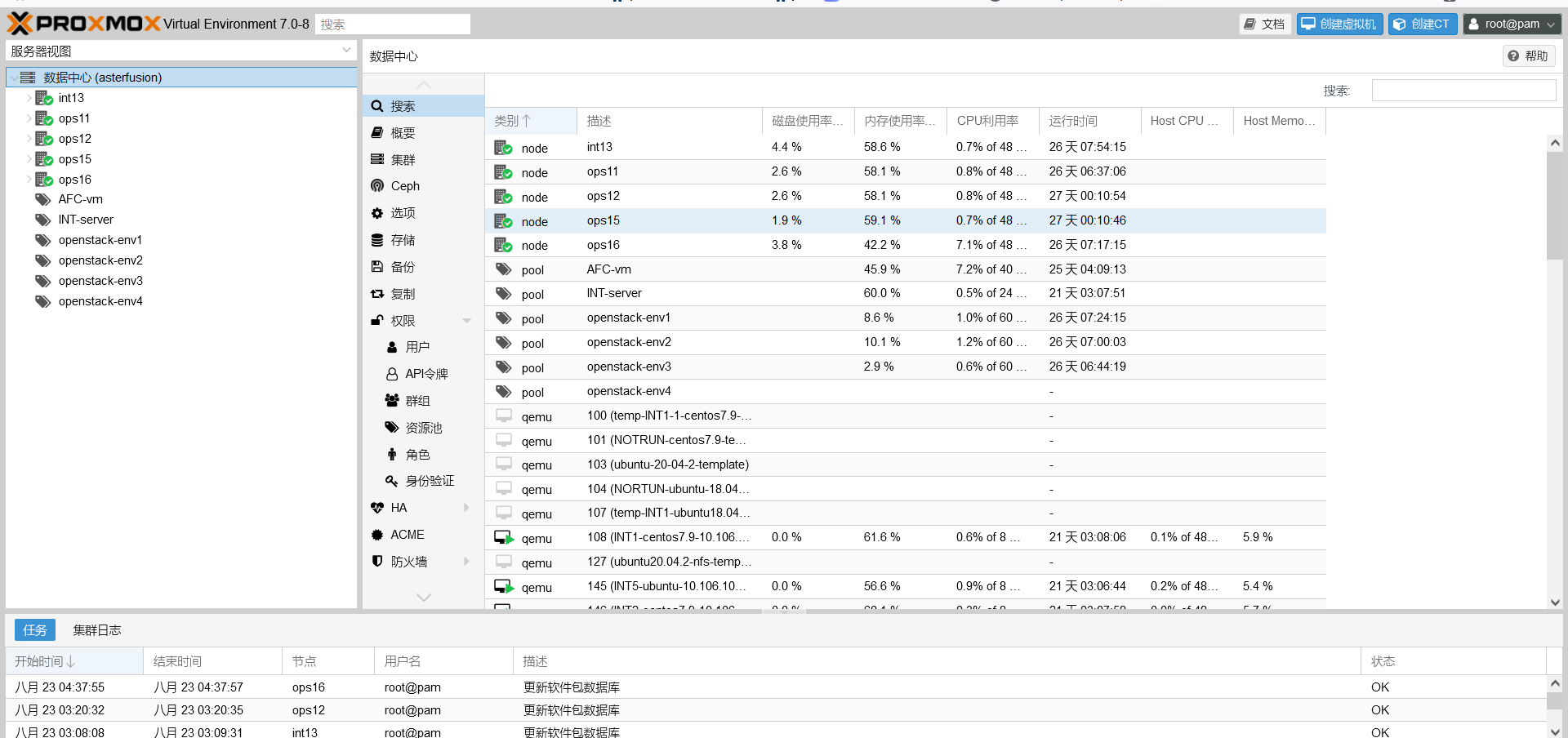Viewport: 1568px width, 738px height.
Task: Expand the ops16 node in tree
Action: tap(29, 180)
